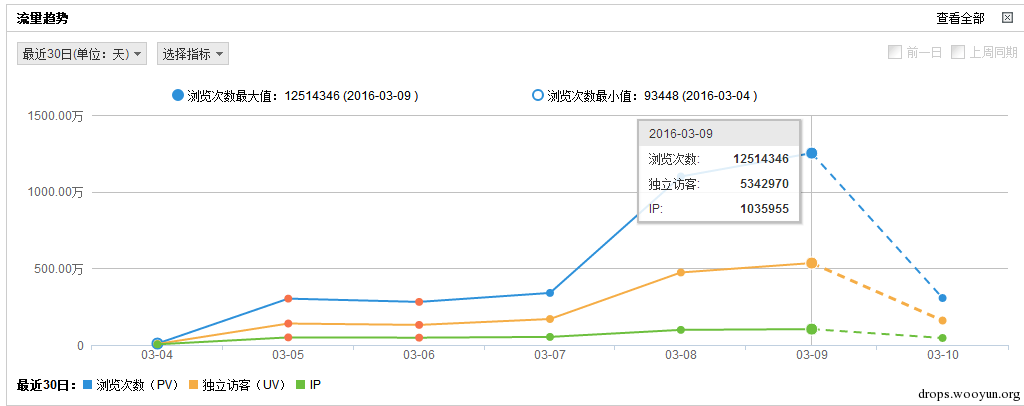This screenshot has height=406, width=1024.
Task: Toggle the 浏览次数（PV）blue legend swatch
Action: (x=88, y=385)
